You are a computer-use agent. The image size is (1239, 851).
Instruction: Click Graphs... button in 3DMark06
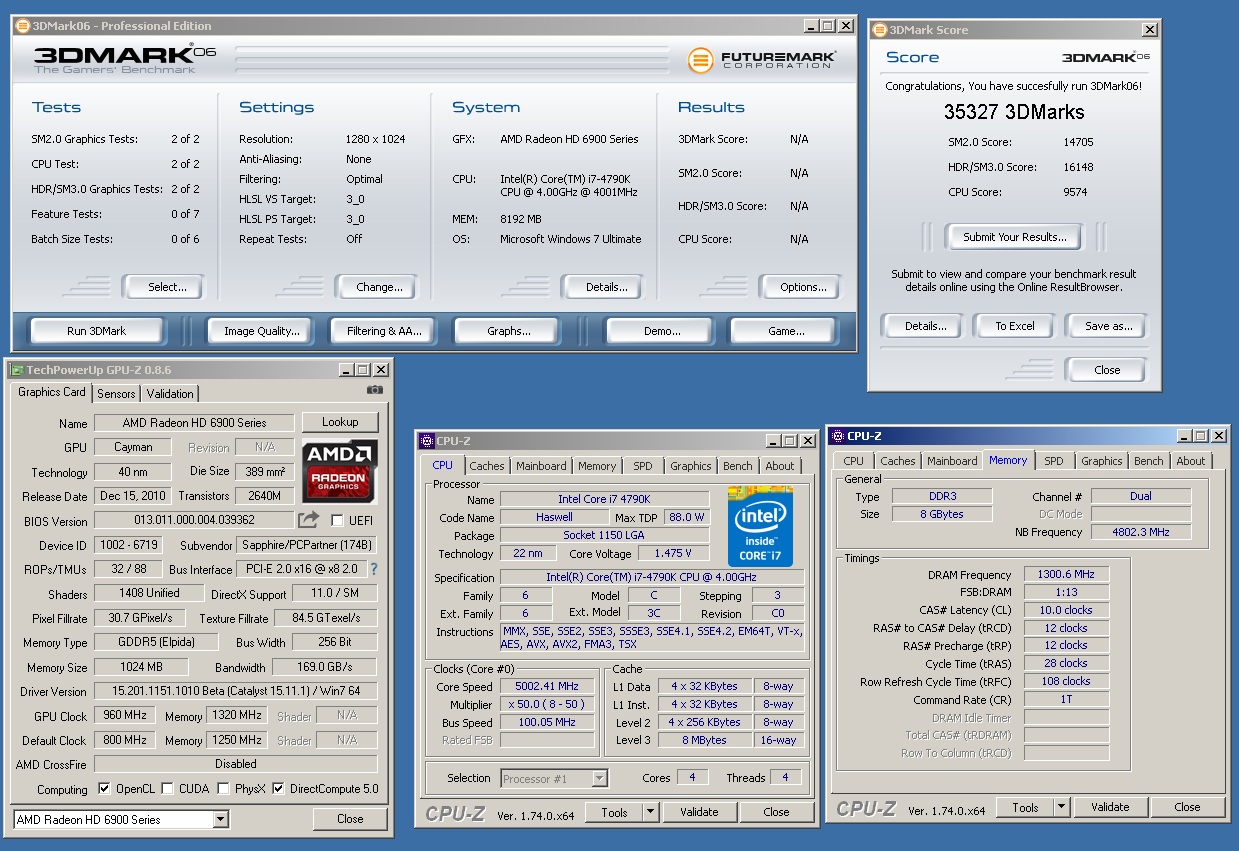pyautogui.click(x=508, y=331)
